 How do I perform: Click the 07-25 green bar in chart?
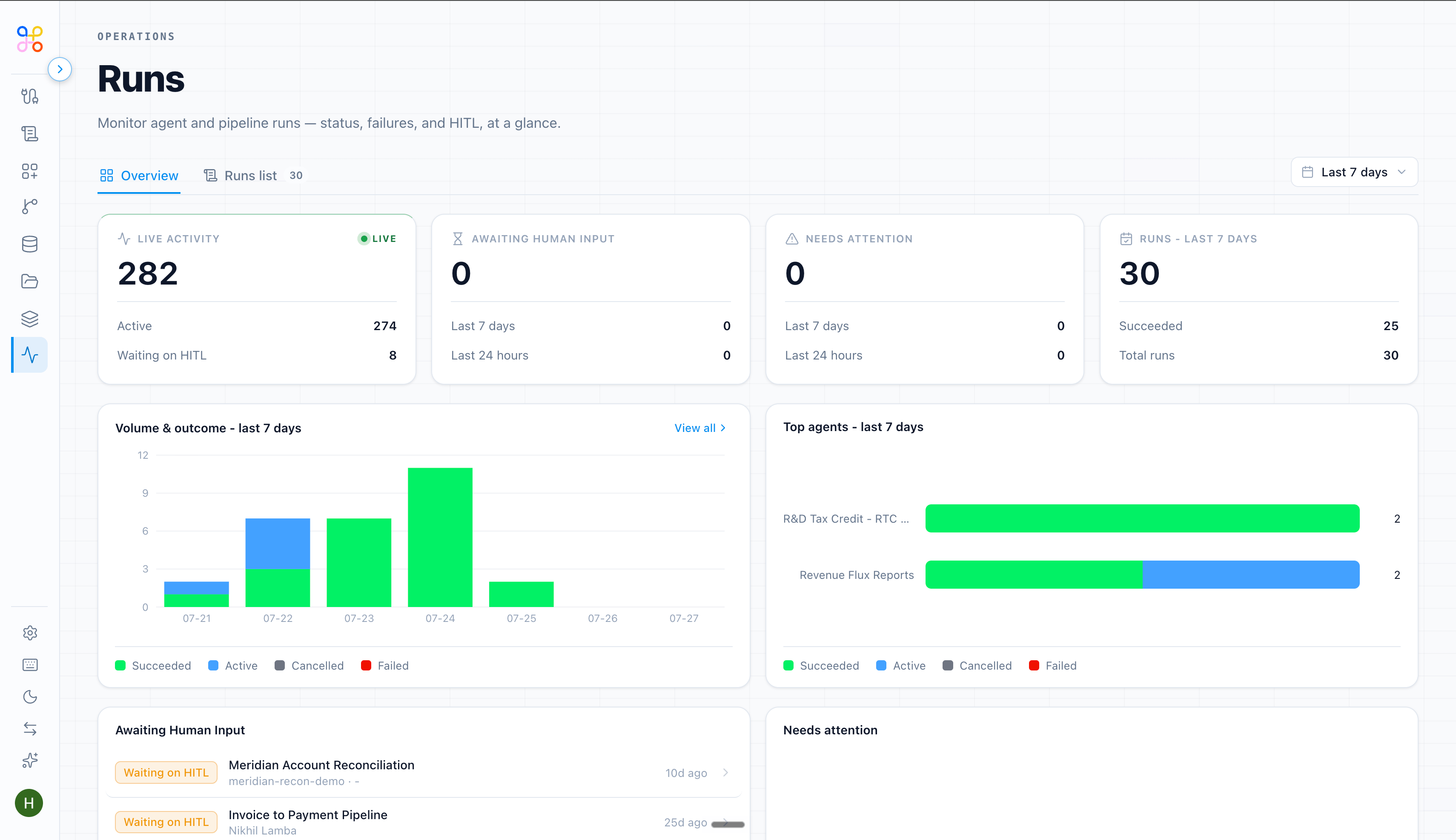coord(521,594)
